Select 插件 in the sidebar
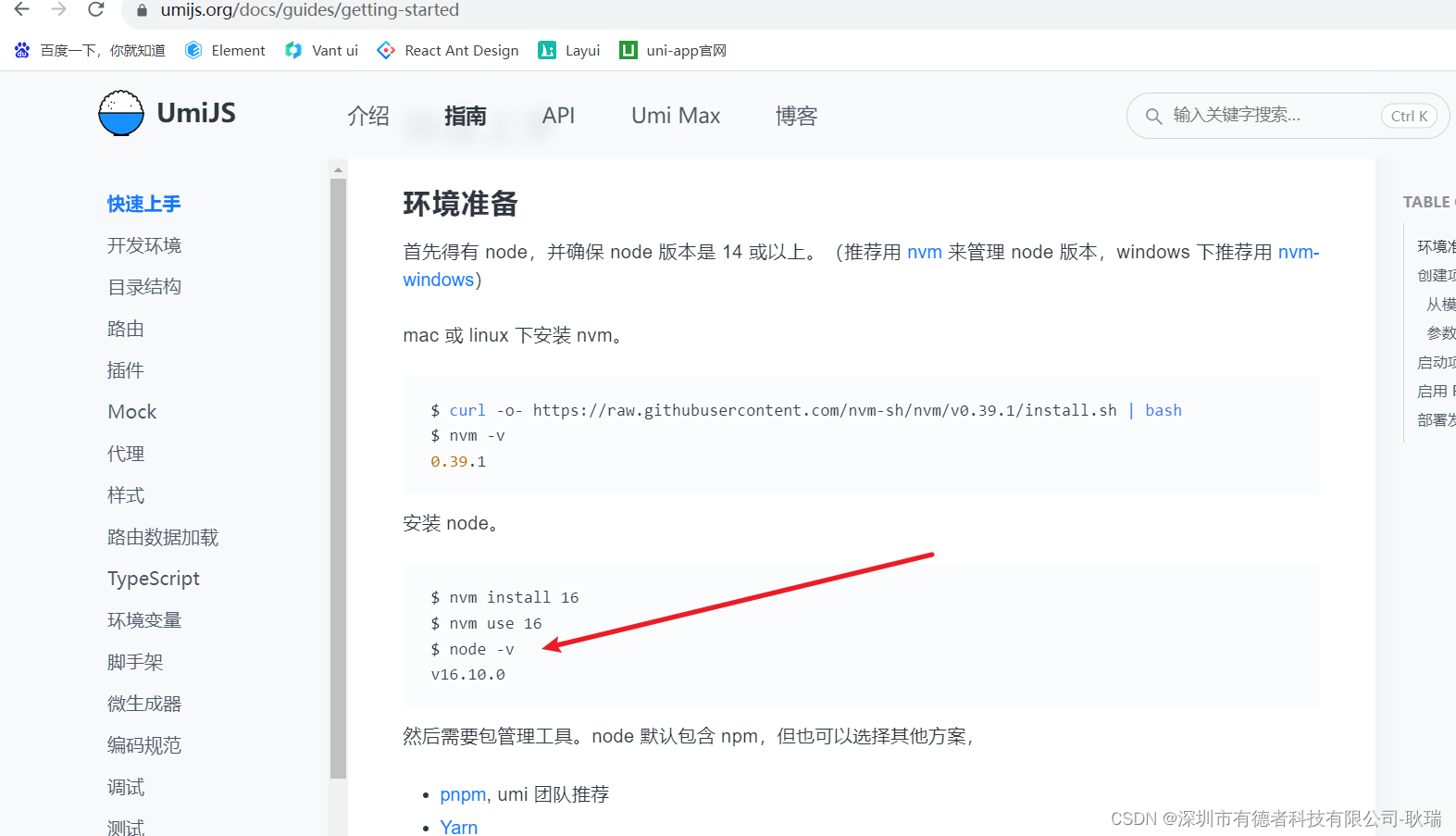The width and height of the screenshot is (1456, 836). click(126, 370)
